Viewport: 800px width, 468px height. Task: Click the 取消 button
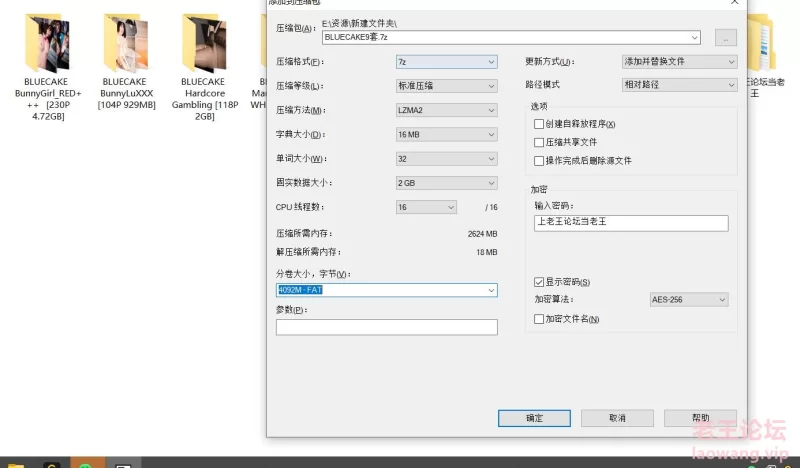tap(617, 418)
